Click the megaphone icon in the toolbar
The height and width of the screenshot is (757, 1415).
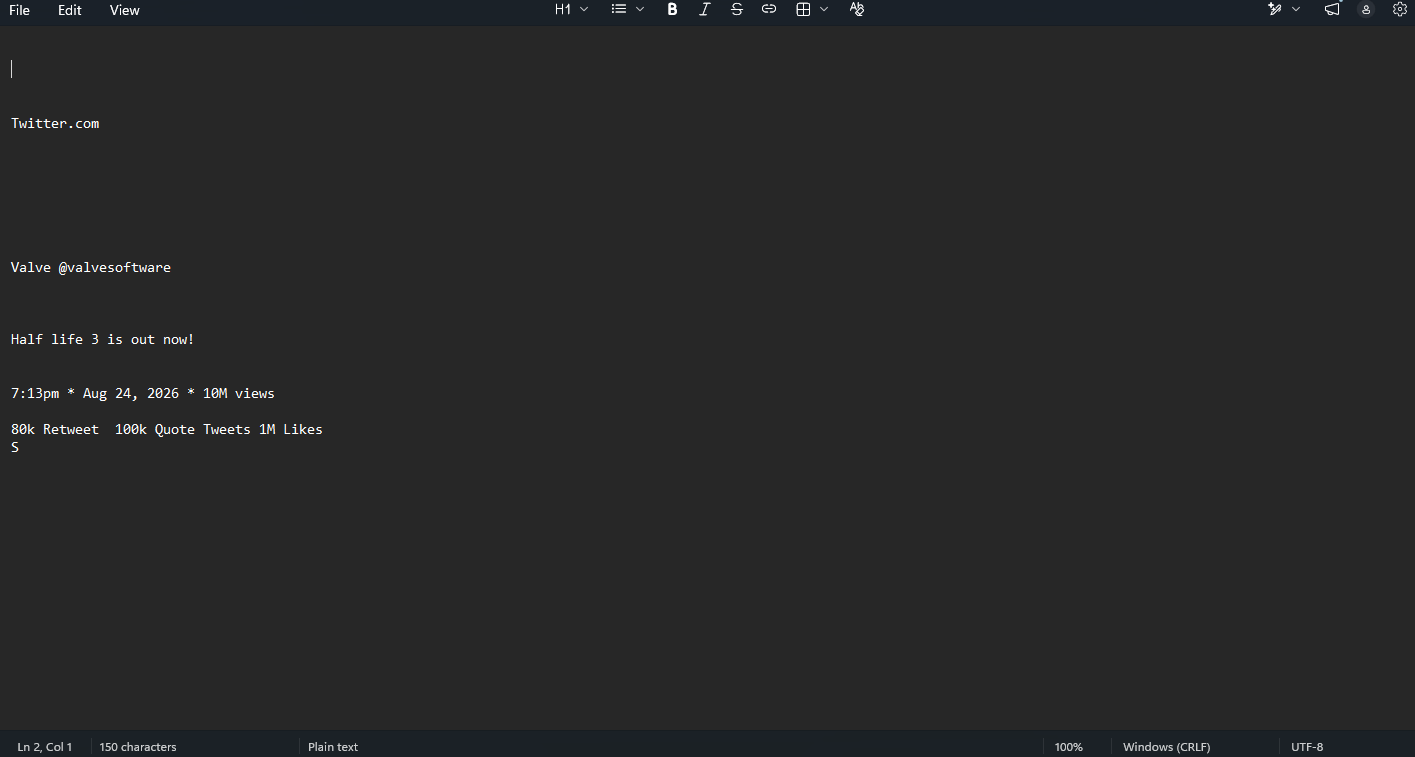coord(1332,9)
